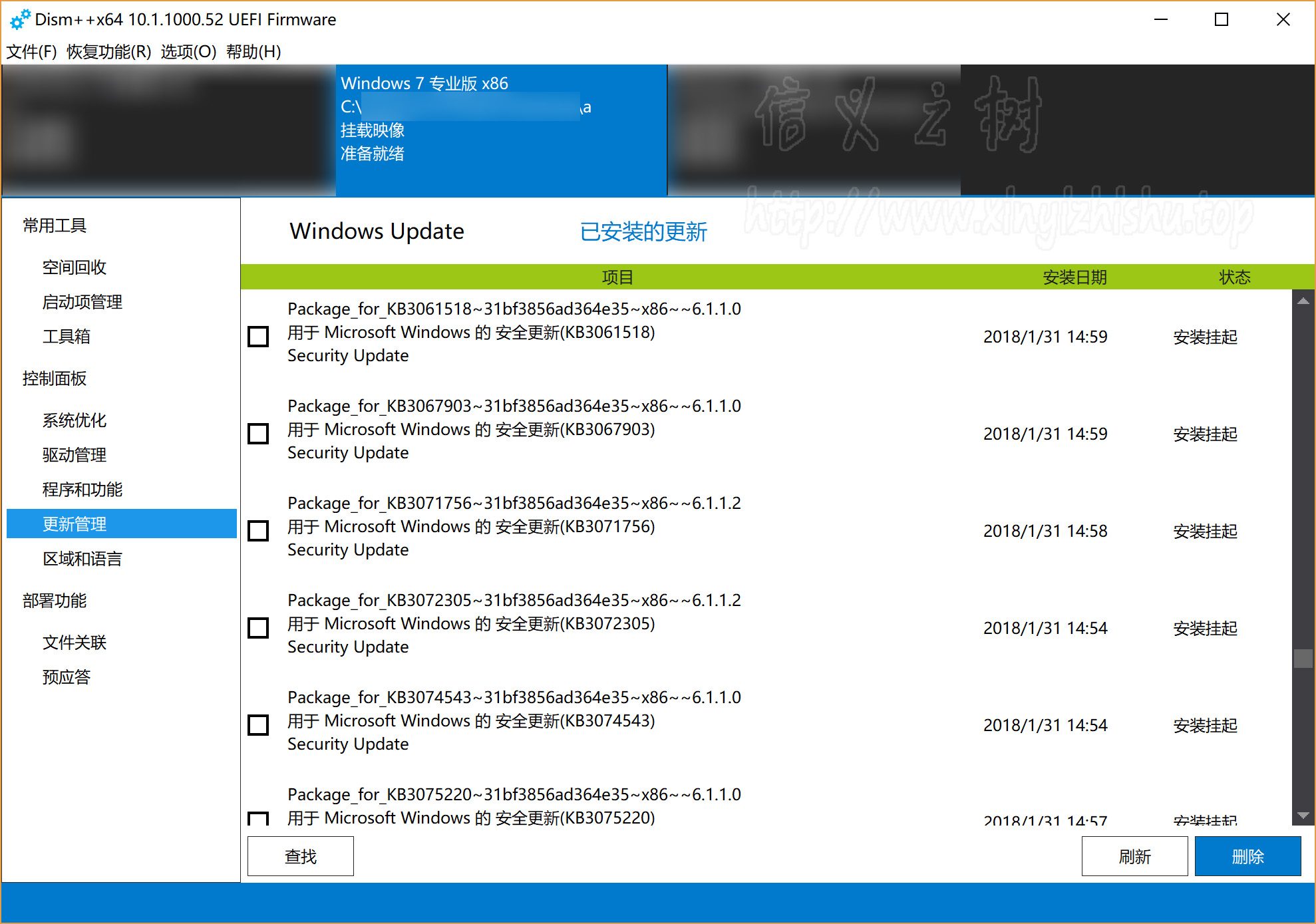
Task: Open the 文件(F) menu
Action: [31, 51]
